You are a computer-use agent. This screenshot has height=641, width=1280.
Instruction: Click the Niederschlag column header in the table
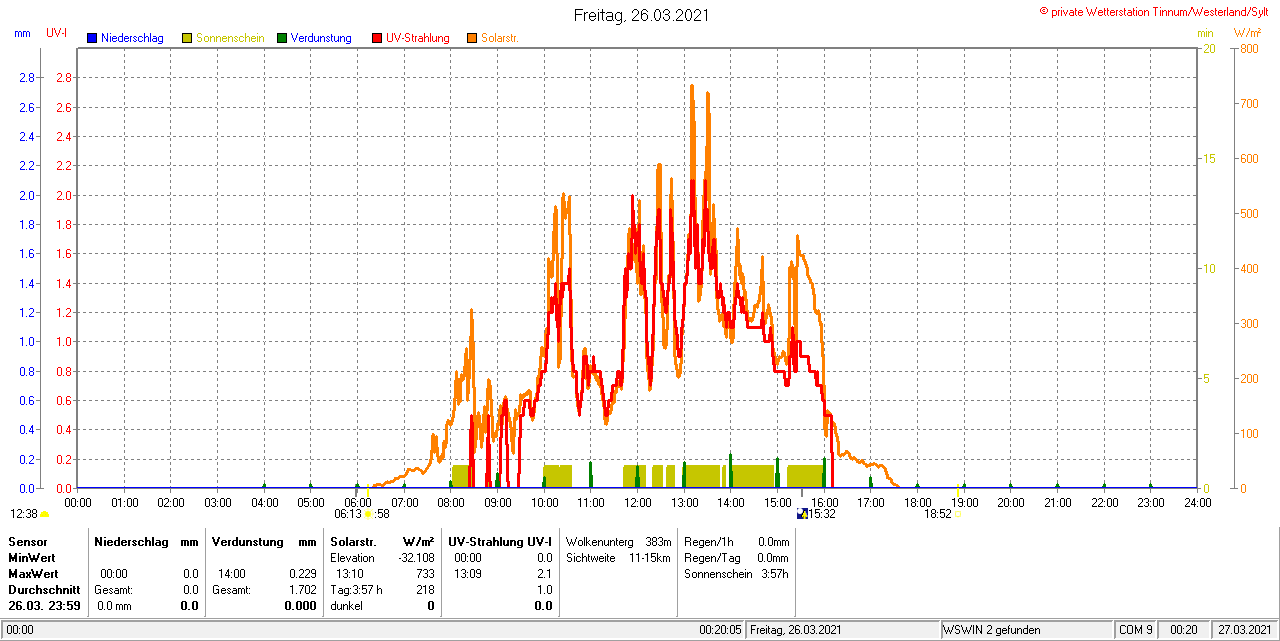coord(129,541)
